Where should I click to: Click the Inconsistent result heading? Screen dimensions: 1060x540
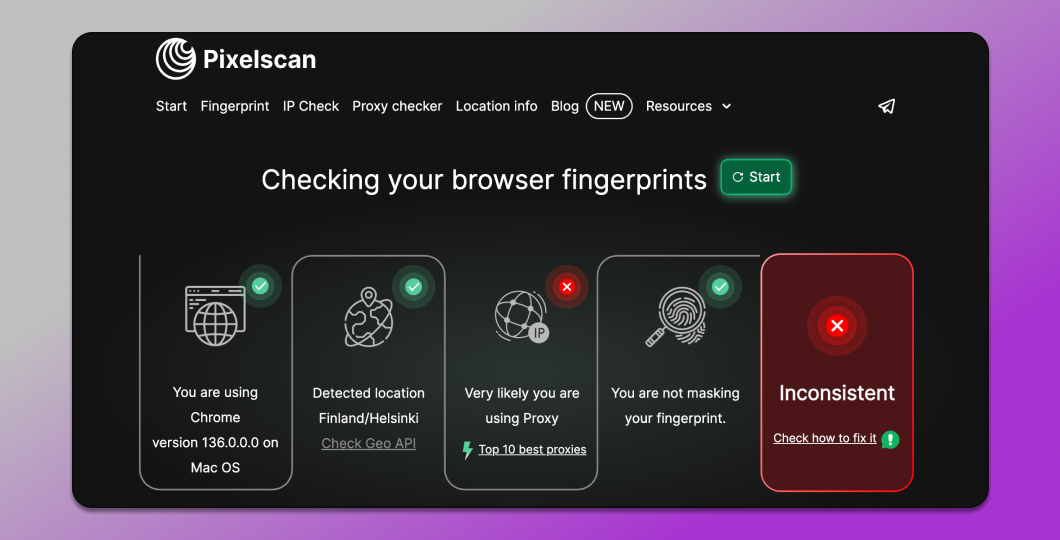(837, 393)
